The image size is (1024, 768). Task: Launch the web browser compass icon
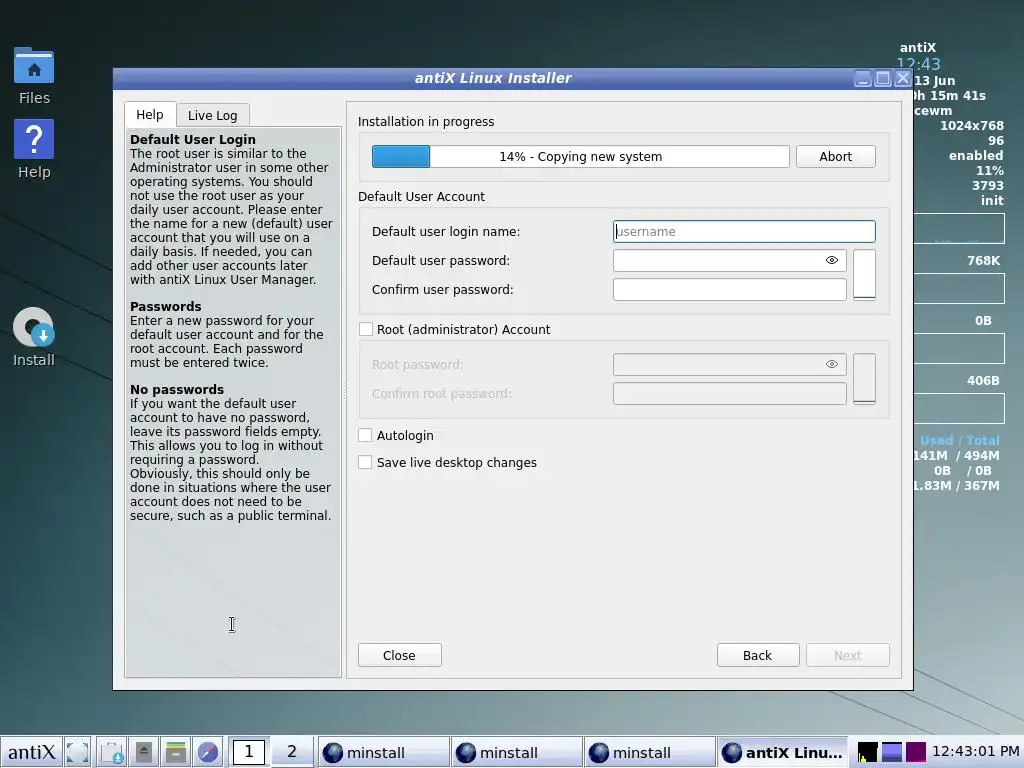(x=208, y=752)
